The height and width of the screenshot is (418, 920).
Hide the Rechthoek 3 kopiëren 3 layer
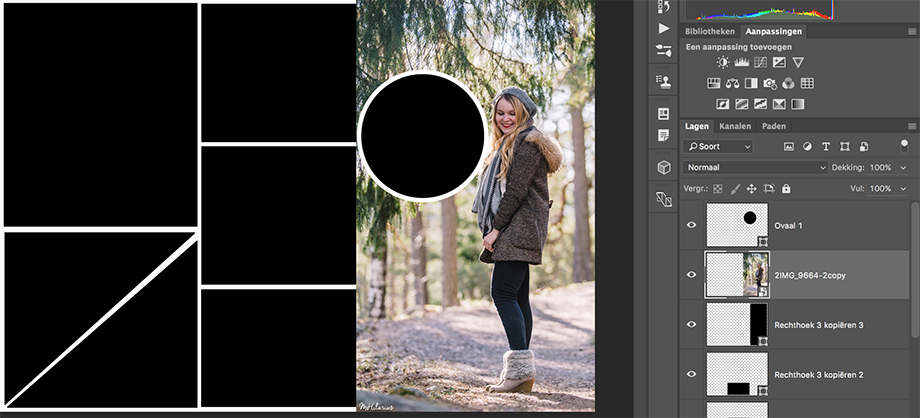(x=692, y=324)
